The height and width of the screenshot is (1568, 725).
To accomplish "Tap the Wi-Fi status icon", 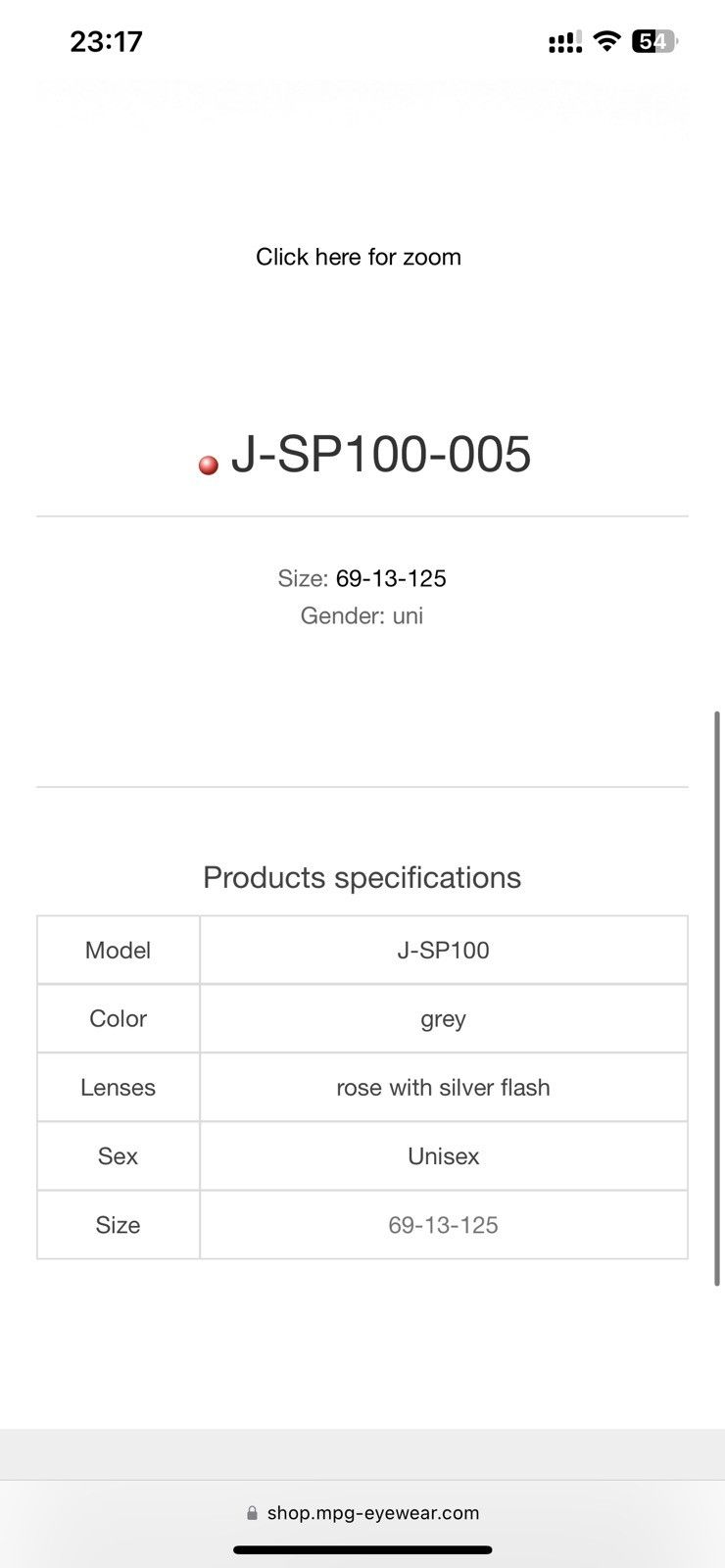I will tap(607, 41).
